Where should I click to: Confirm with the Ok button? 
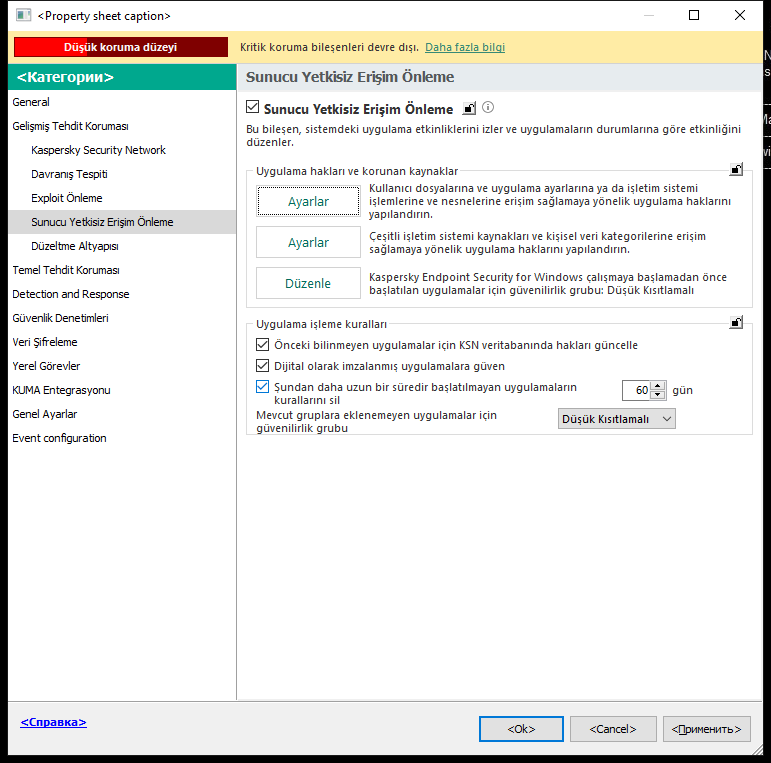click(x=521, y=729)
